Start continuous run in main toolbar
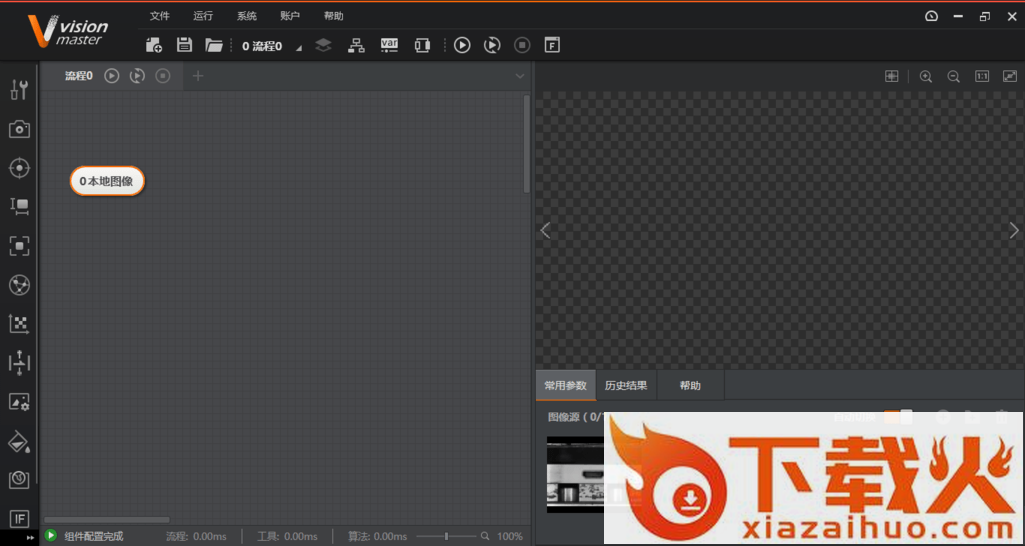The height and width of the screenshot is (546, 1025). click(492, 45)
